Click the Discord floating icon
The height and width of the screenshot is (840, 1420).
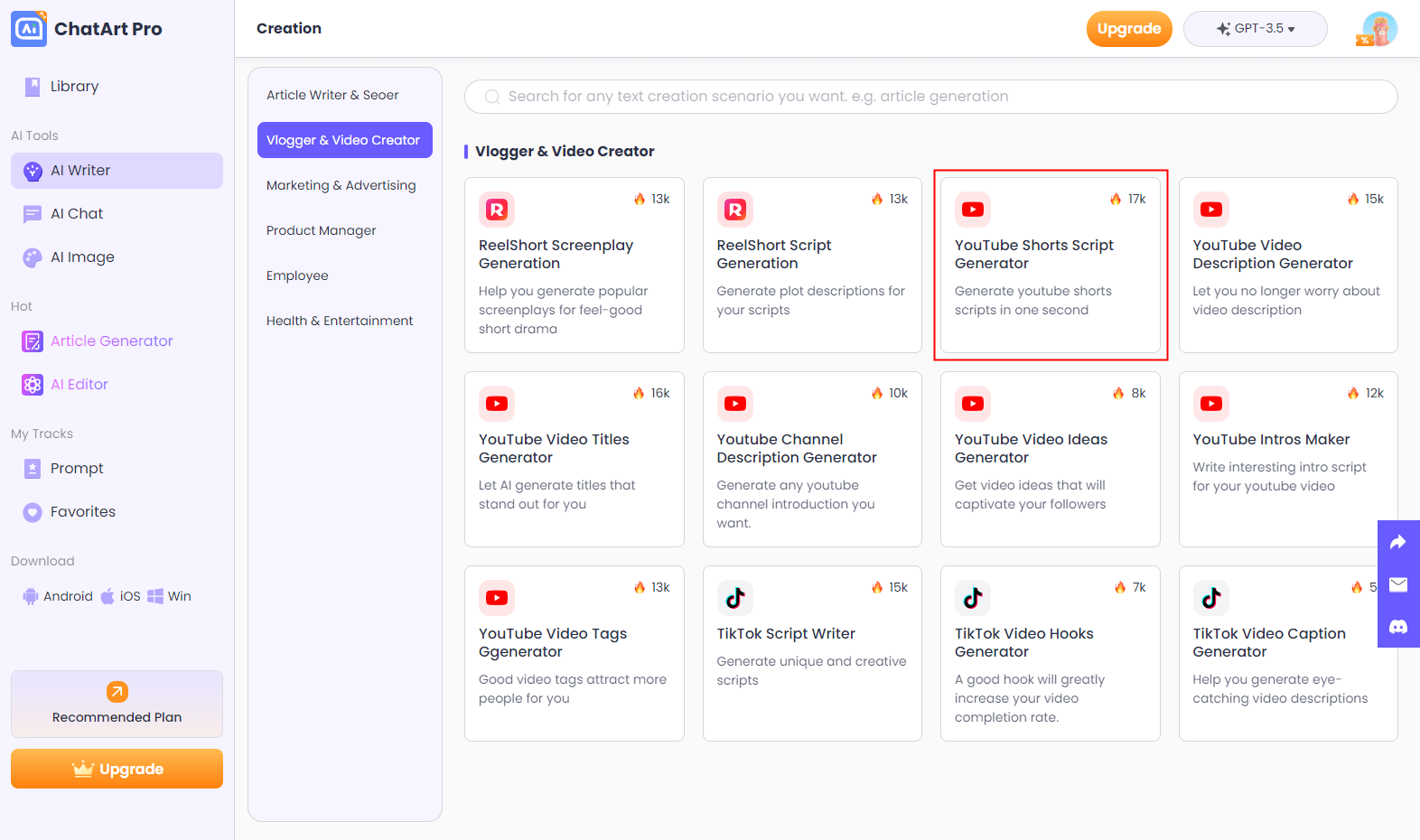[1398, 627]
